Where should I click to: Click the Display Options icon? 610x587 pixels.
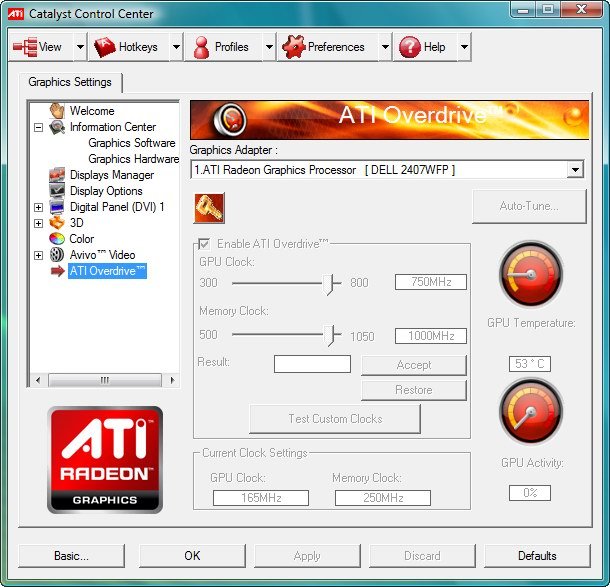[57, 191]
